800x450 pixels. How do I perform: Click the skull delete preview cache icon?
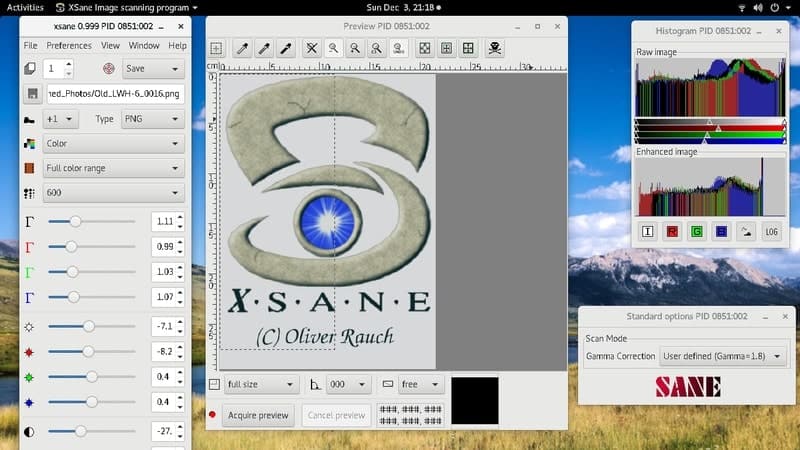click(494, 48)
